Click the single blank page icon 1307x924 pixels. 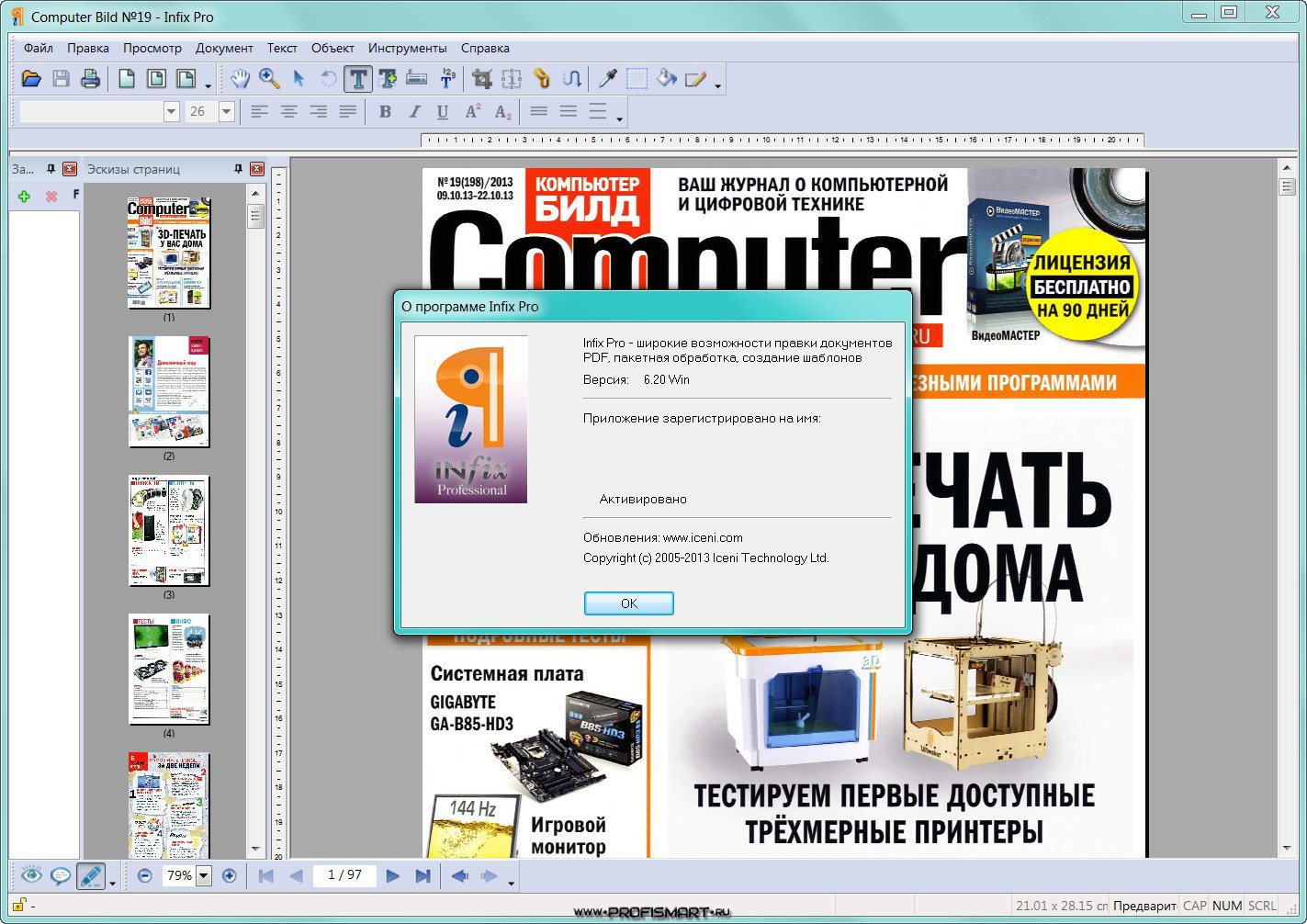(x=127, y=79)
